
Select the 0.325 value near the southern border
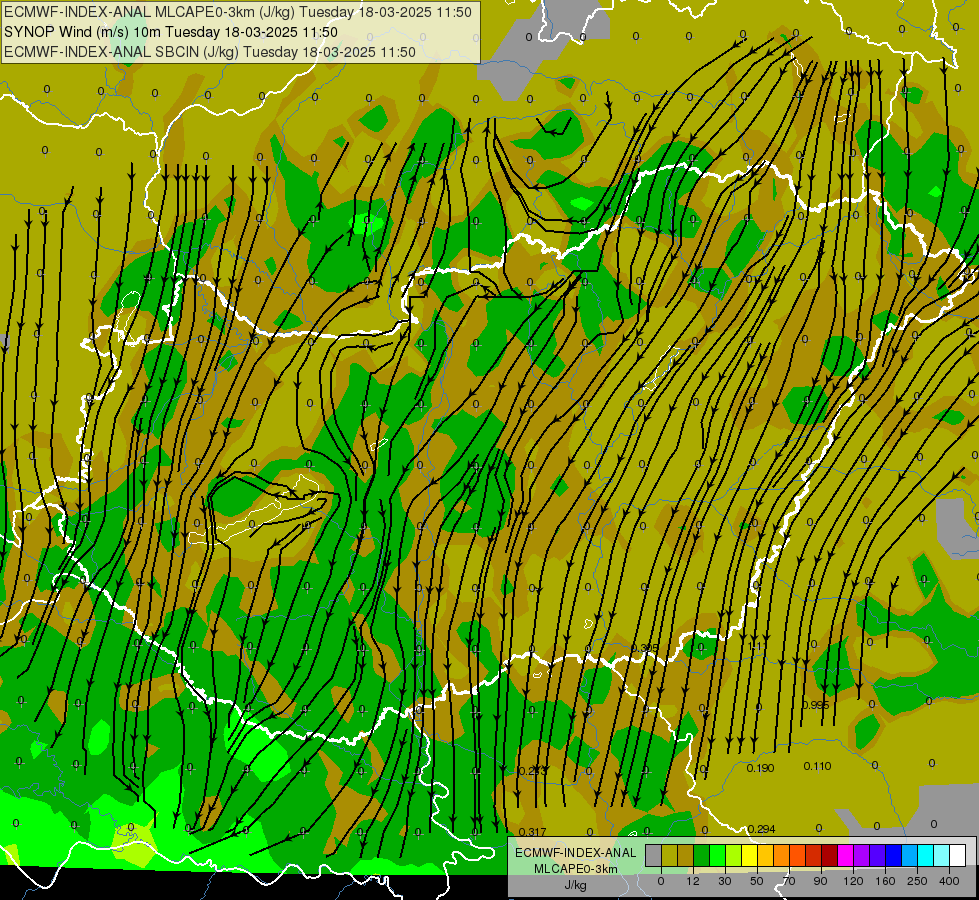645,648
